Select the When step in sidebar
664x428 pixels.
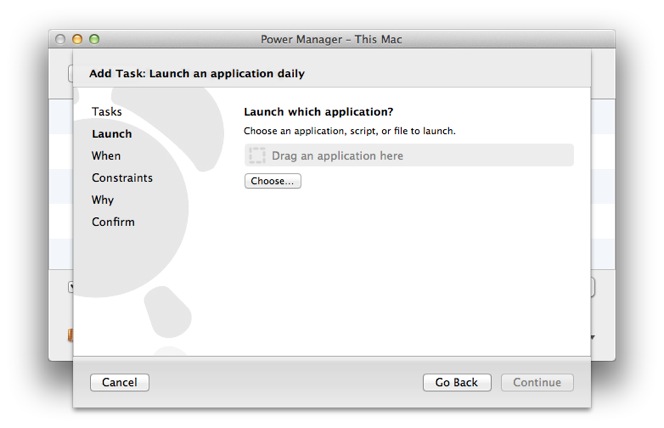[106, 156]
